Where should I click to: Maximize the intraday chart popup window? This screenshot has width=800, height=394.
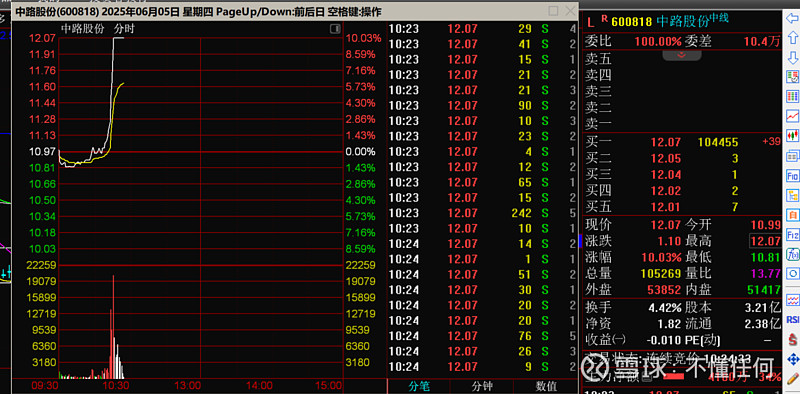[x=554, y=11]
